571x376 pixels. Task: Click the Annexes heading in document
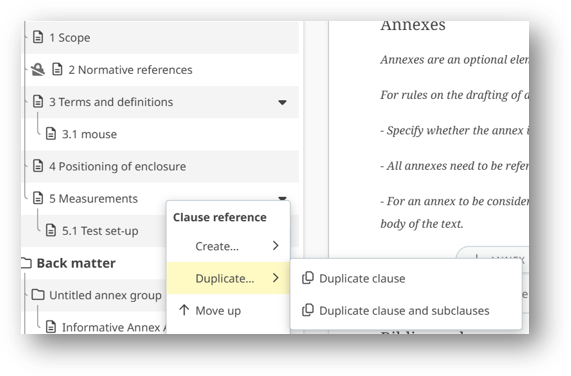(413, 26)
